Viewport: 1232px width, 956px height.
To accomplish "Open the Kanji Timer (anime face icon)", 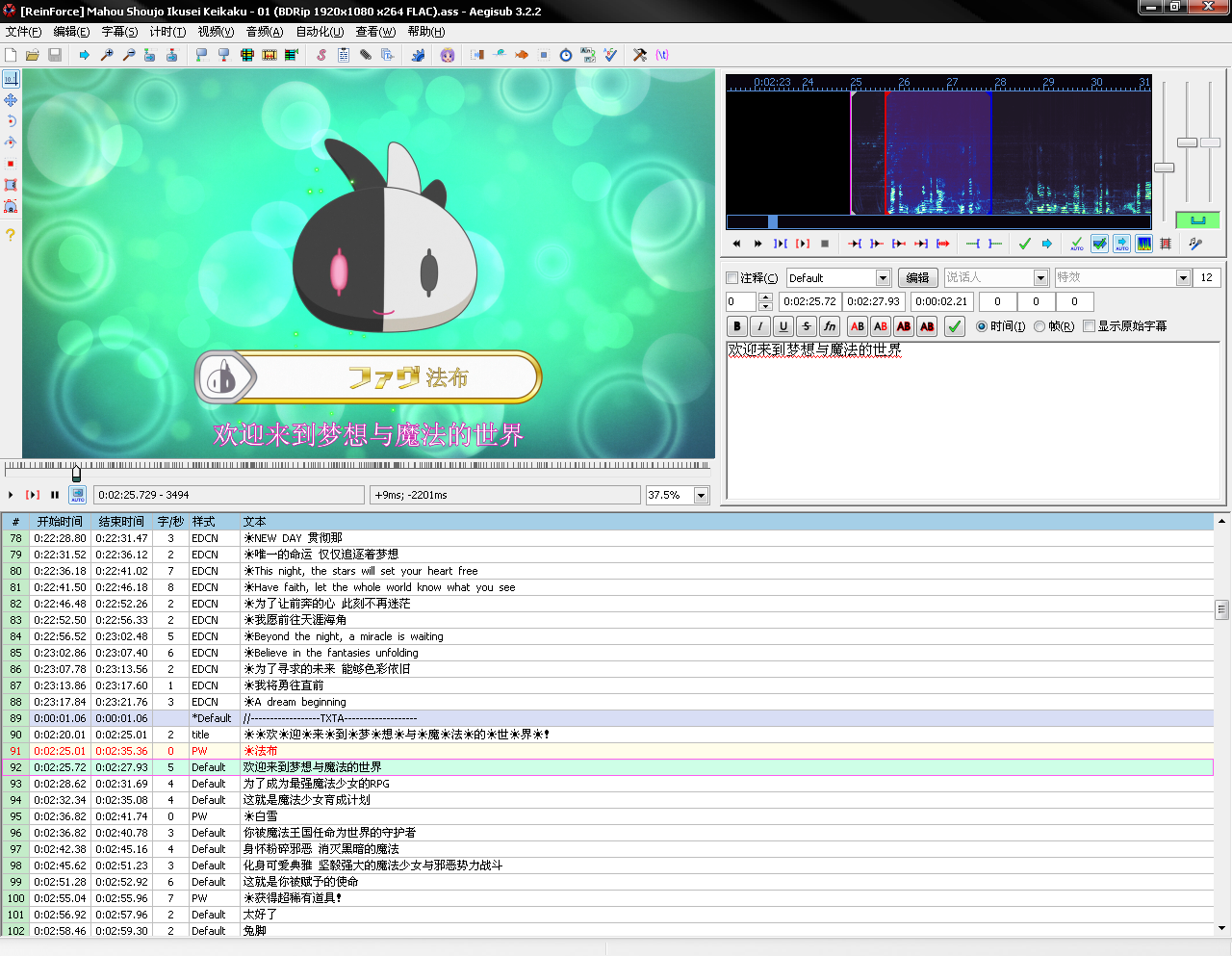I will [x=448, y=55].
